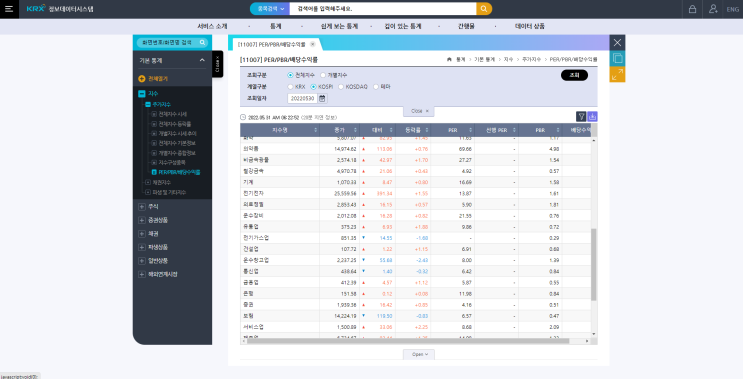Viewport: 743px width, 379px height.
Task: Open the 데이터 상품 top menu
Action: point(530,27)
